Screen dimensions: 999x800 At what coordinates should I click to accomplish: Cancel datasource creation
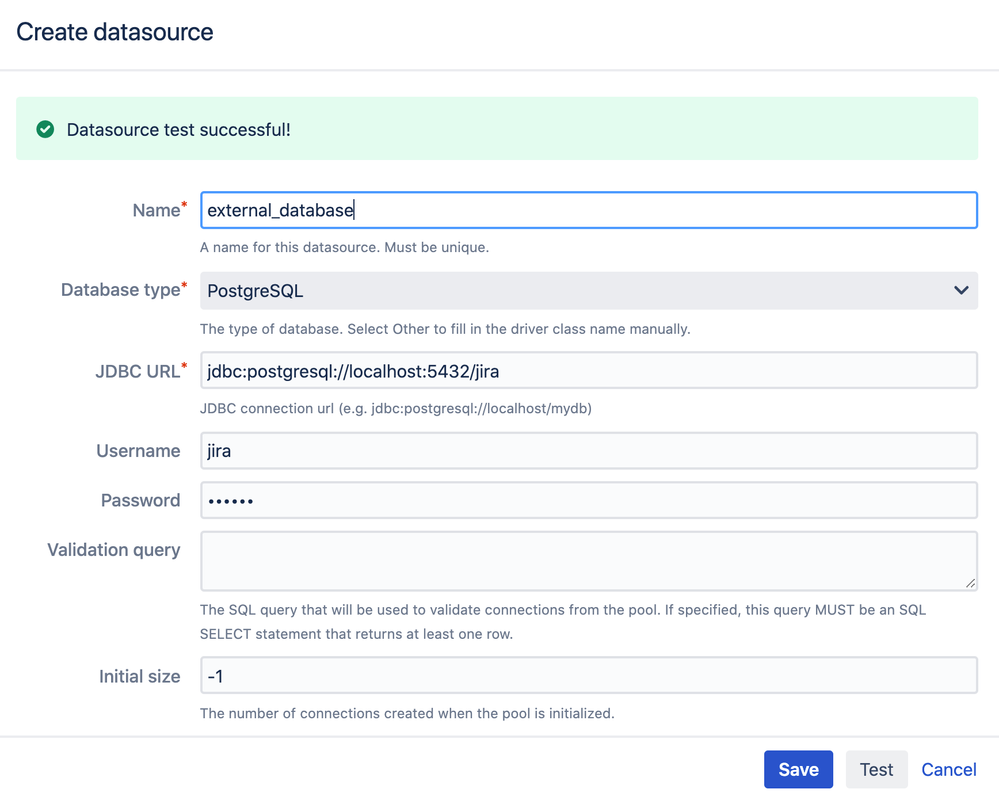pyautogui.click(x=948, y=769)
